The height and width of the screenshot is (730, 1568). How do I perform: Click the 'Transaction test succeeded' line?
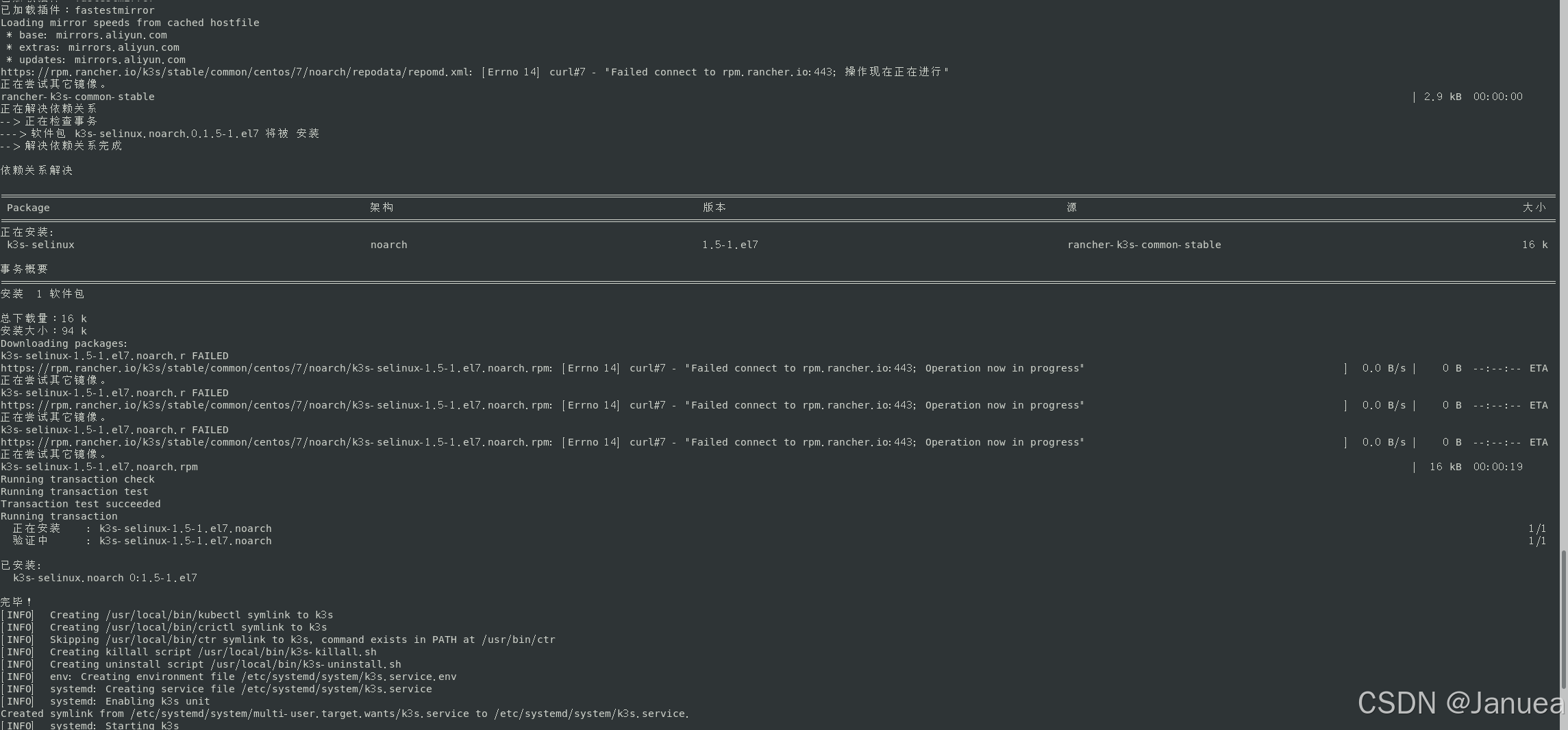(x=81, y=504)
